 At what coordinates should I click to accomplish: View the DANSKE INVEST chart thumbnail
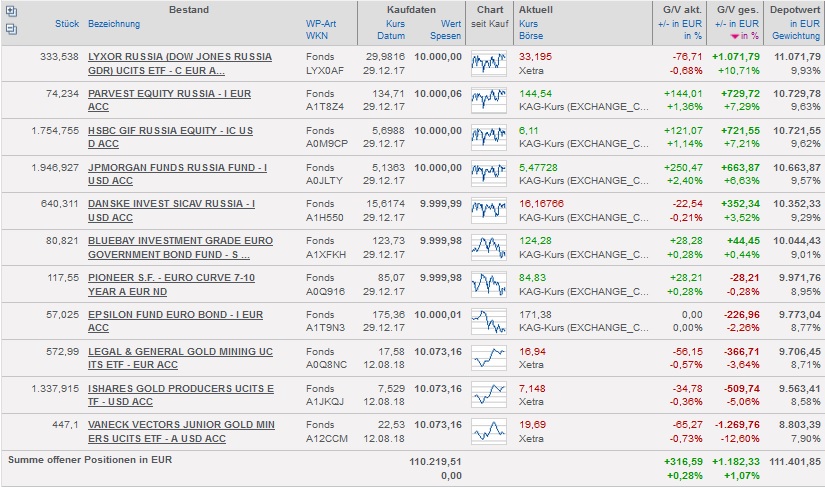point(489,210)
